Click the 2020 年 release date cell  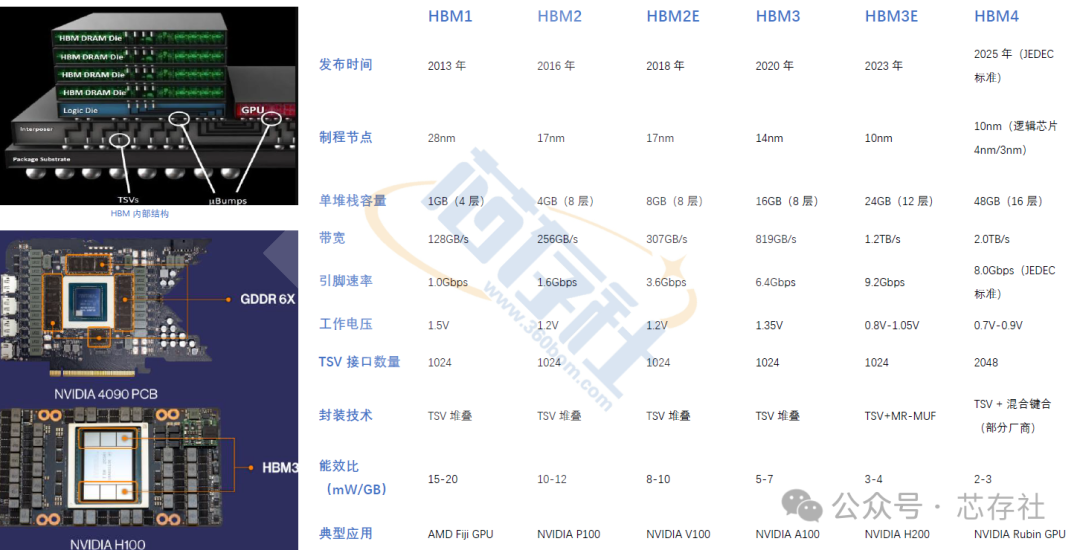point(774,65)
